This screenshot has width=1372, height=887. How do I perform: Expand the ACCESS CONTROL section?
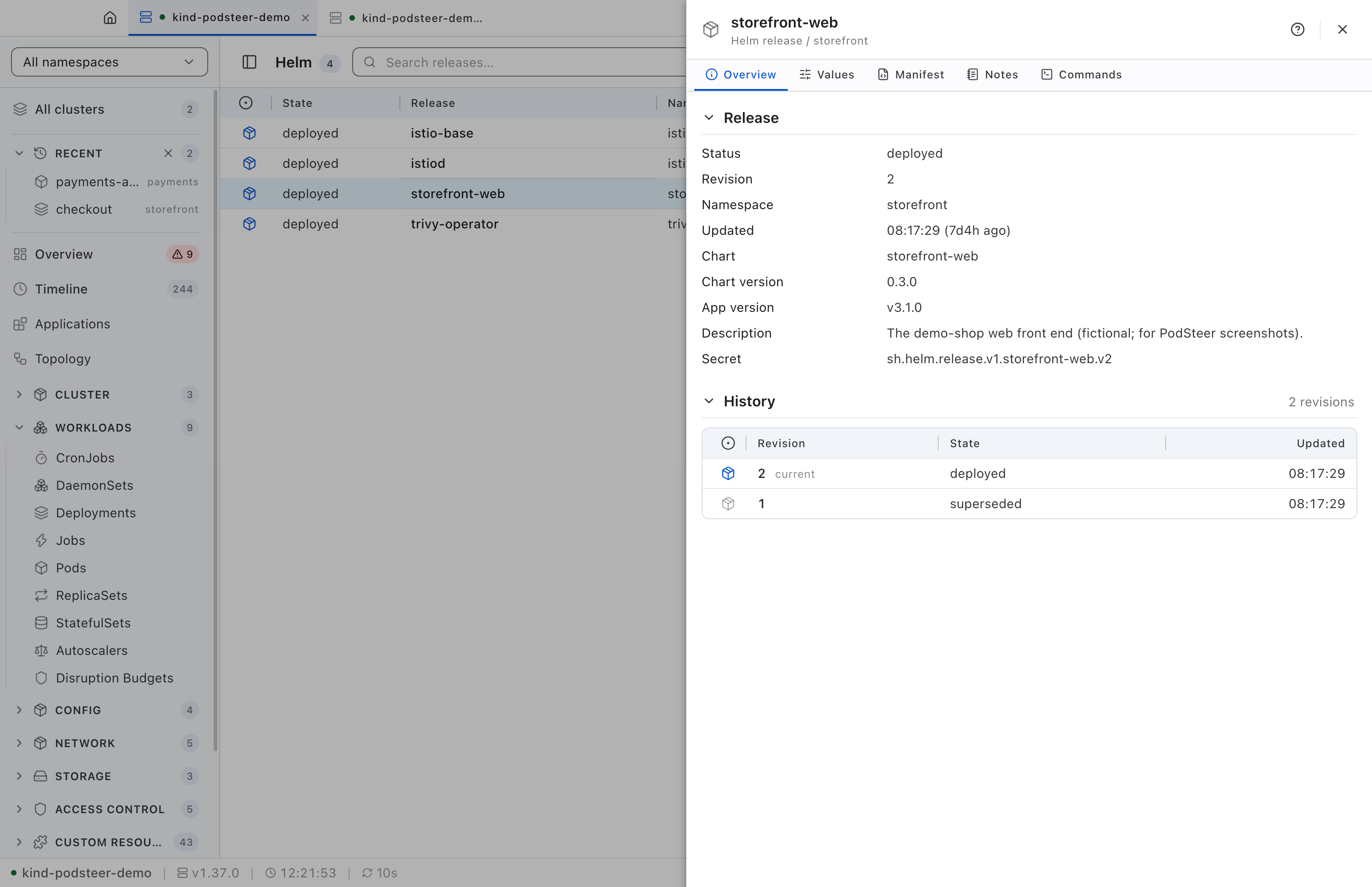19,809
